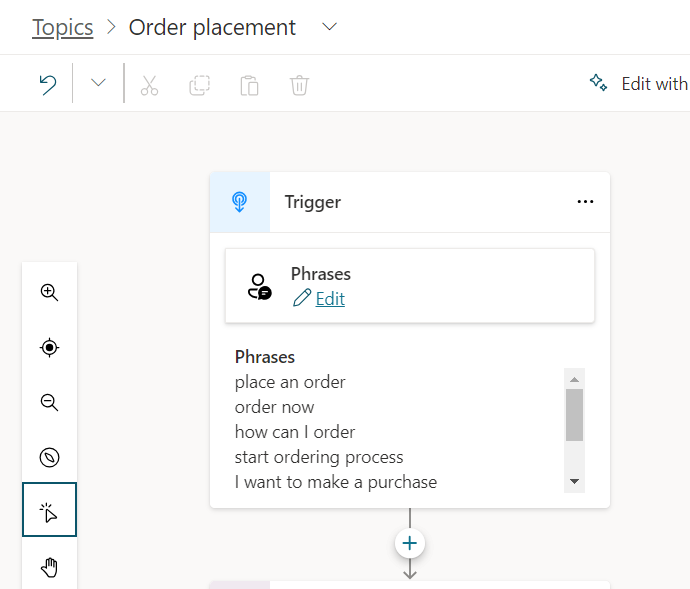690x589 pixels.
Task: Open Edit with Copilot option
Action: (640, 84)
